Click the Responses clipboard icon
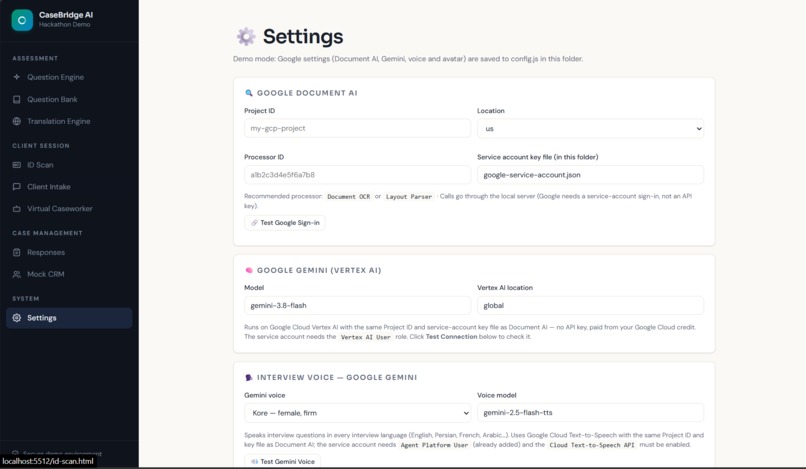 [16, 252]
